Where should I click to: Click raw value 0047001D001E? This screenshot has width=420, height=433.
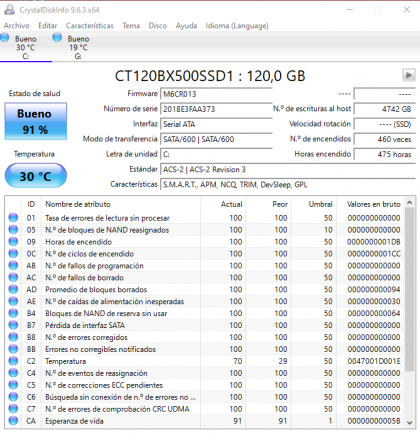click(x=374, y=361)
